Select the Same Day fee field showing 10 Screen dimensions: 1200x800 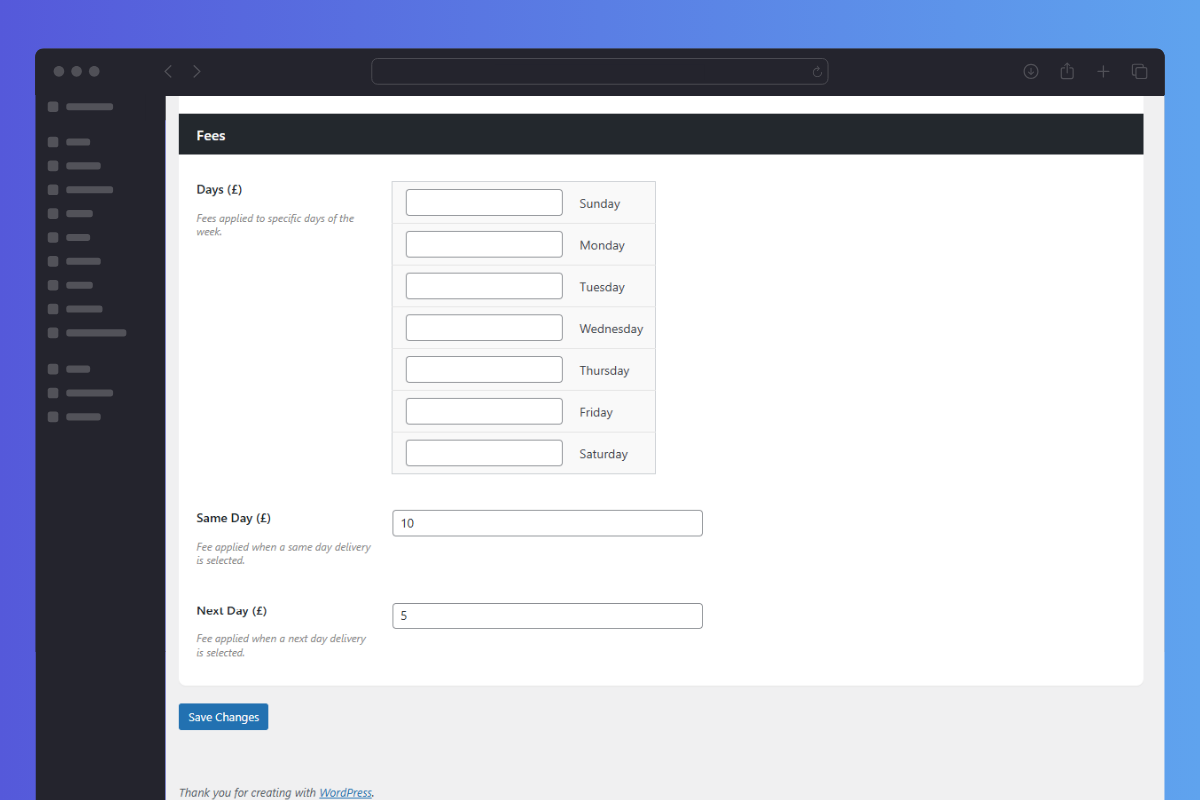pyautogui.click(x=547, y=522)
